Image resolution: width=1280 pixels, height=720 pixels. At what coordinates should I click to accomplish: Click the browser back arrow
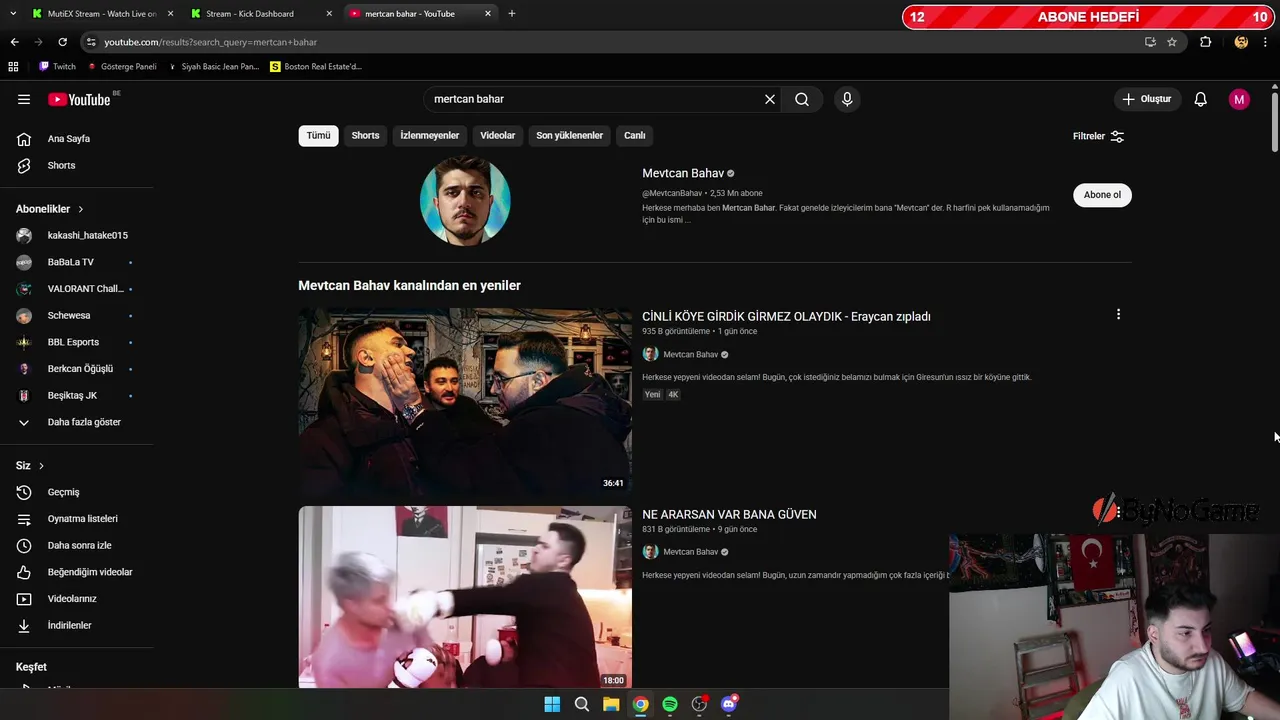tap(14, 42)
